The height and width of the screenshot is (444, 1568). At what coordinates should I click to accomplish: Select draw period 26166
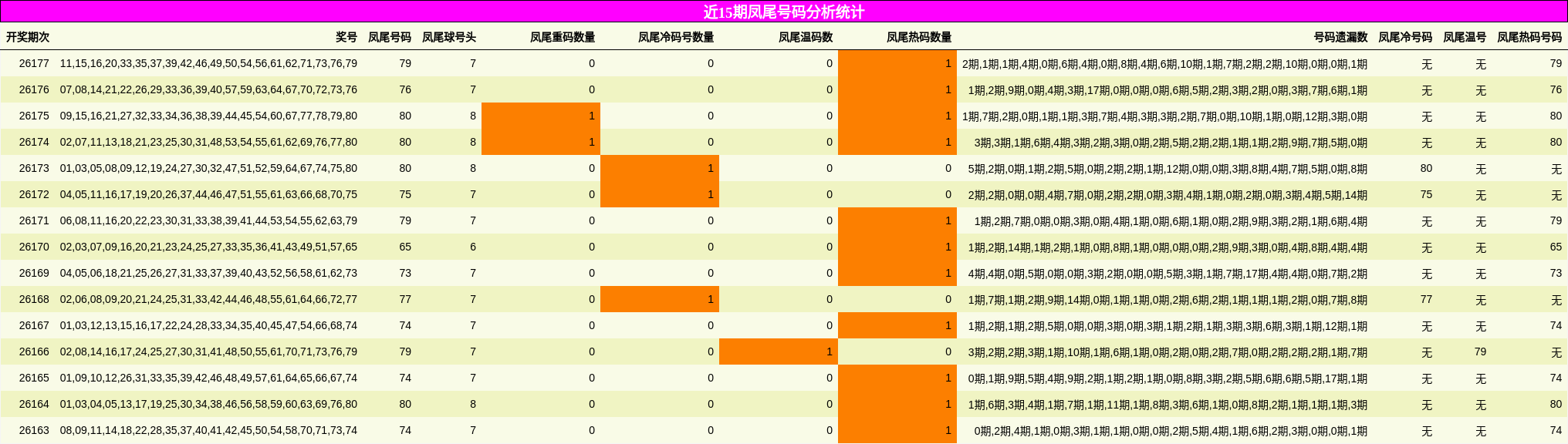34,351
